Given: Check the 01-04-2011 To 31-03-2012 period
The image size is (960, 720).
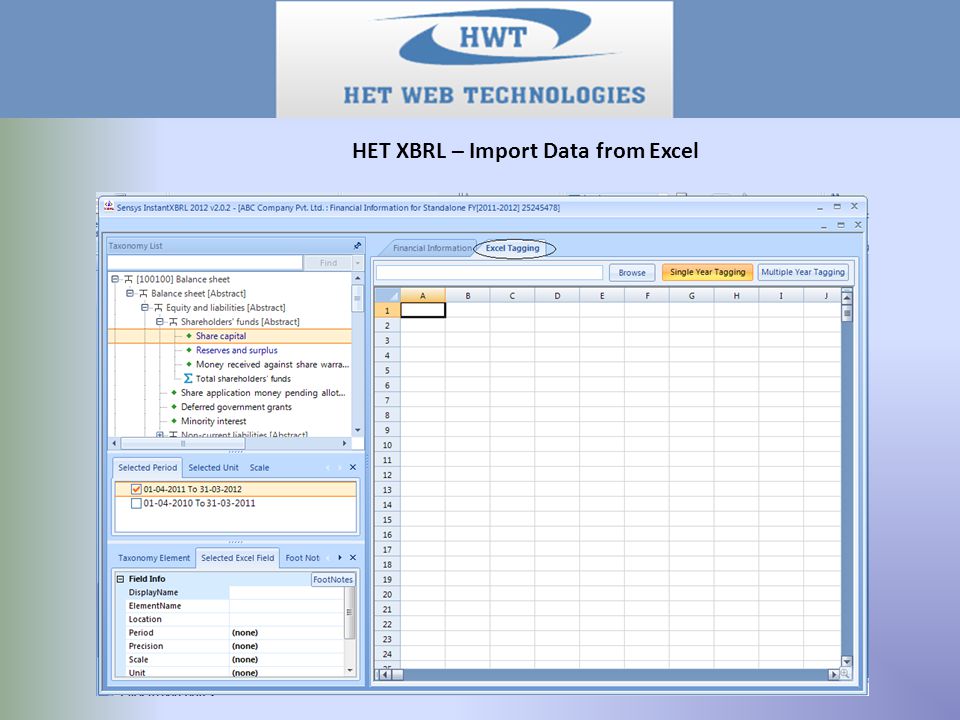Looking at the screenshot, I should coord(137,489).
